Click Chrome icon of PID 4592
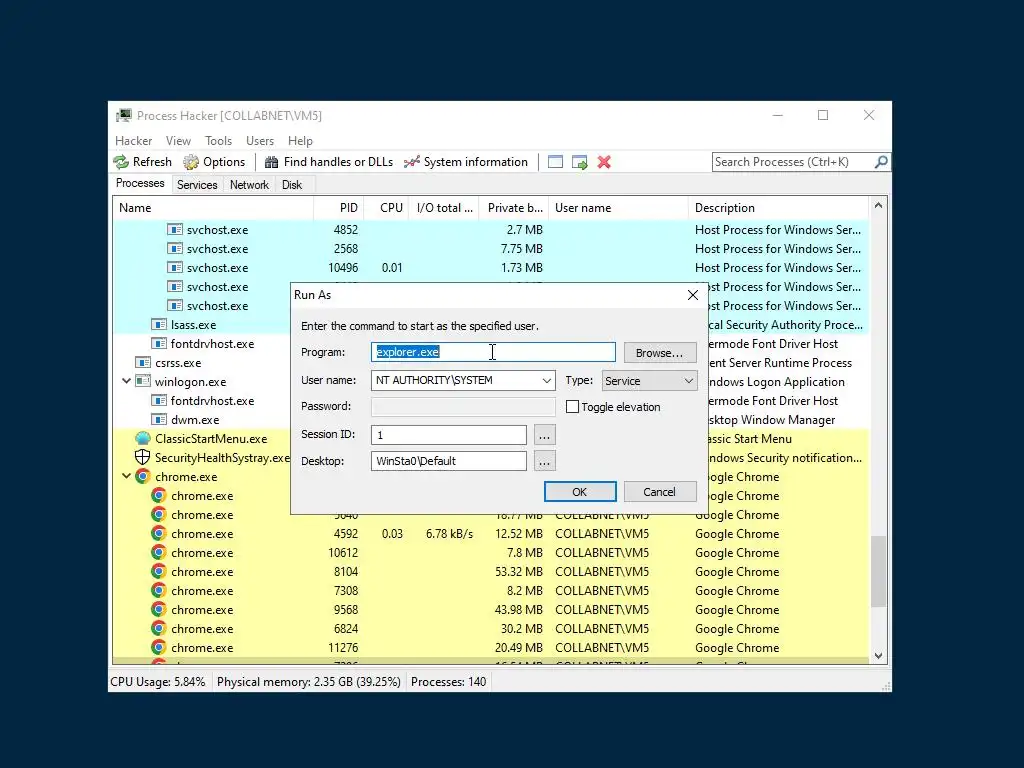1024x768 pixels. coord(159,534)
